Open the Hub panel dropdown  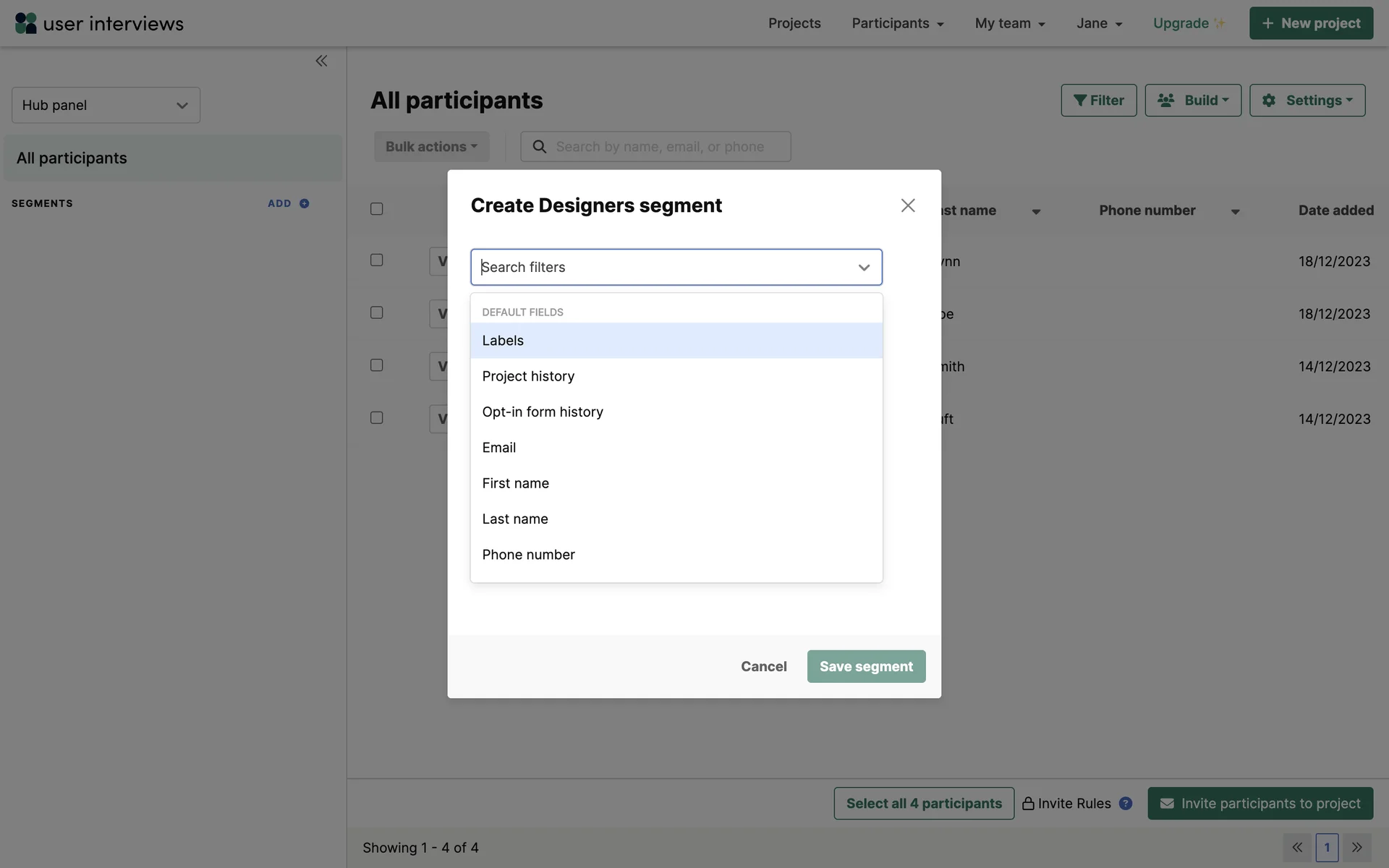(106, 106)
